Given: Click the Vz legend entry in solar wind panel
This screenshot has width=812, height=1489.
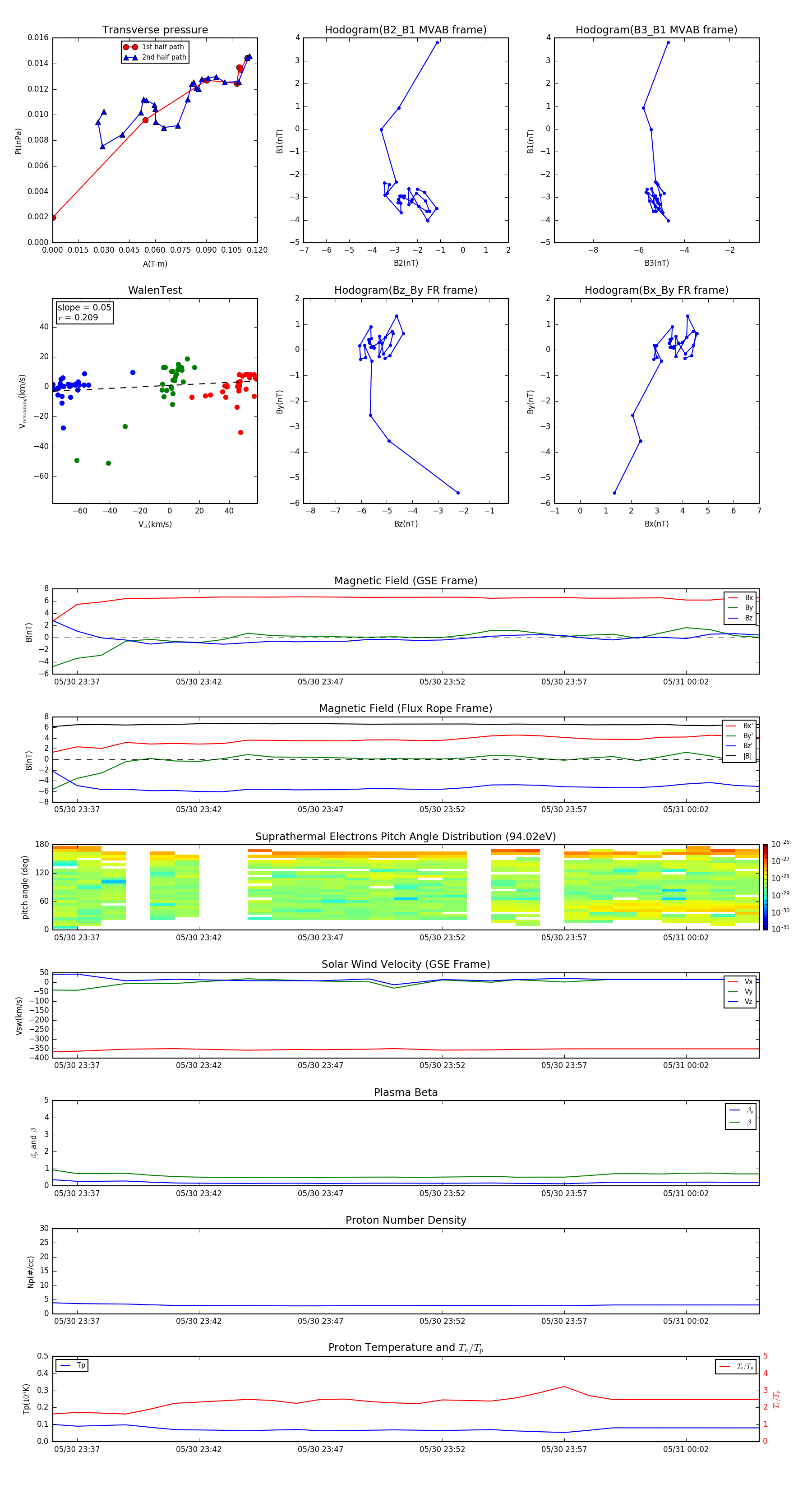Looking at the screenshot, I should click(740, 1002).
